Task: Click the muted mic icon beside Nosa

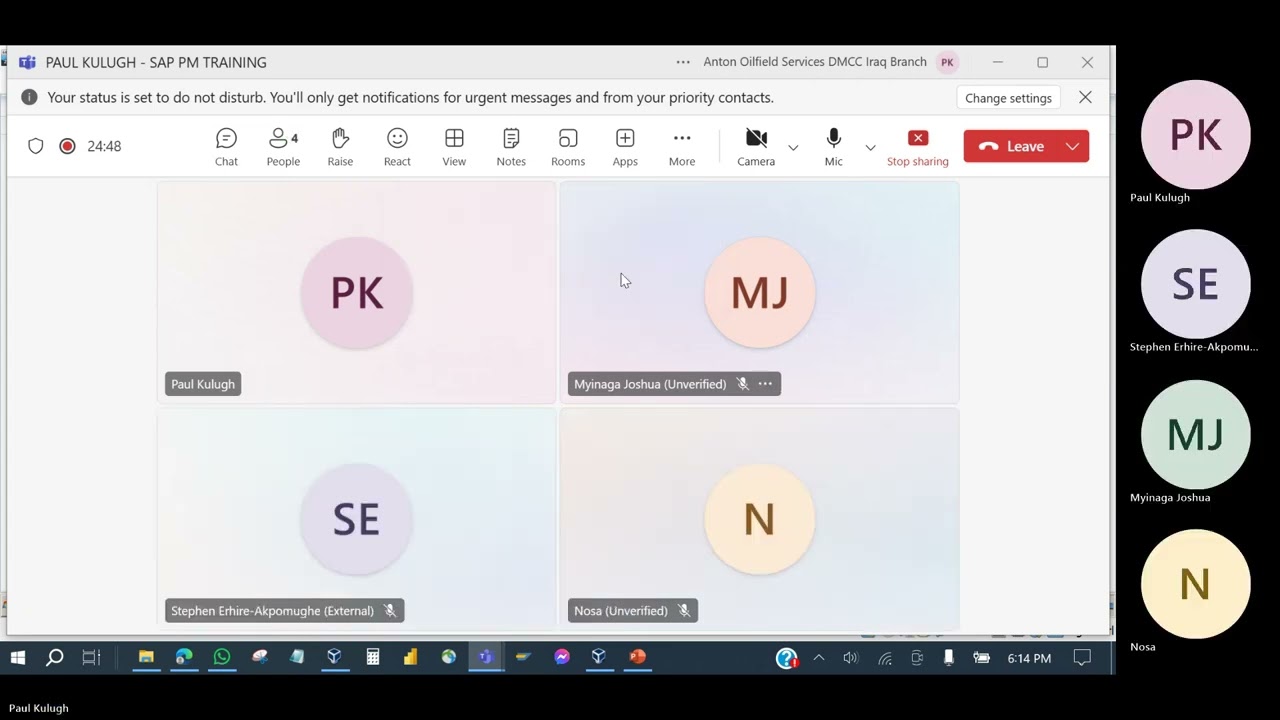Action: [684, 611]
